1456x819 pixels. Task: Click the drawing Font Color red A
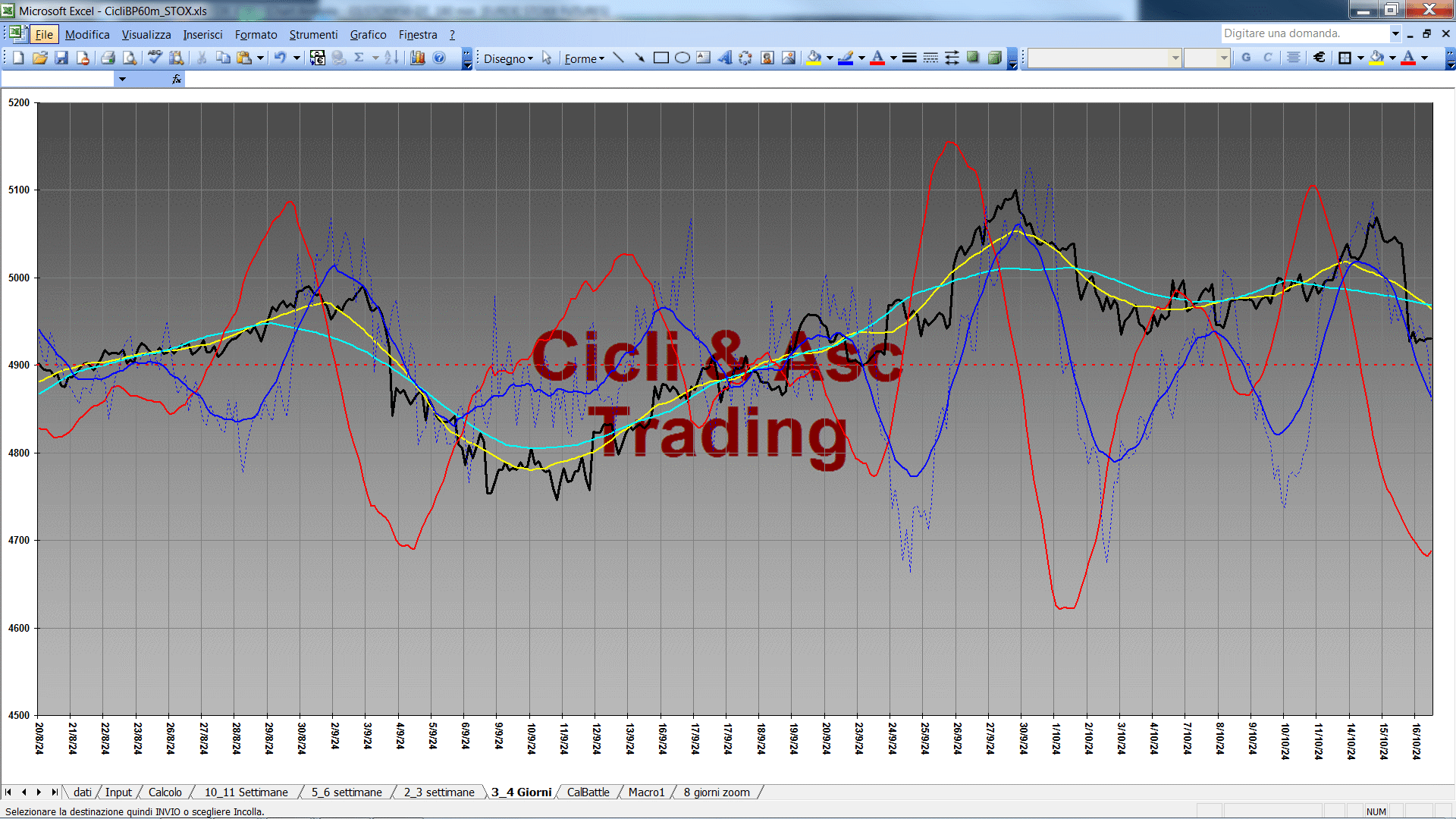(877, 58)
